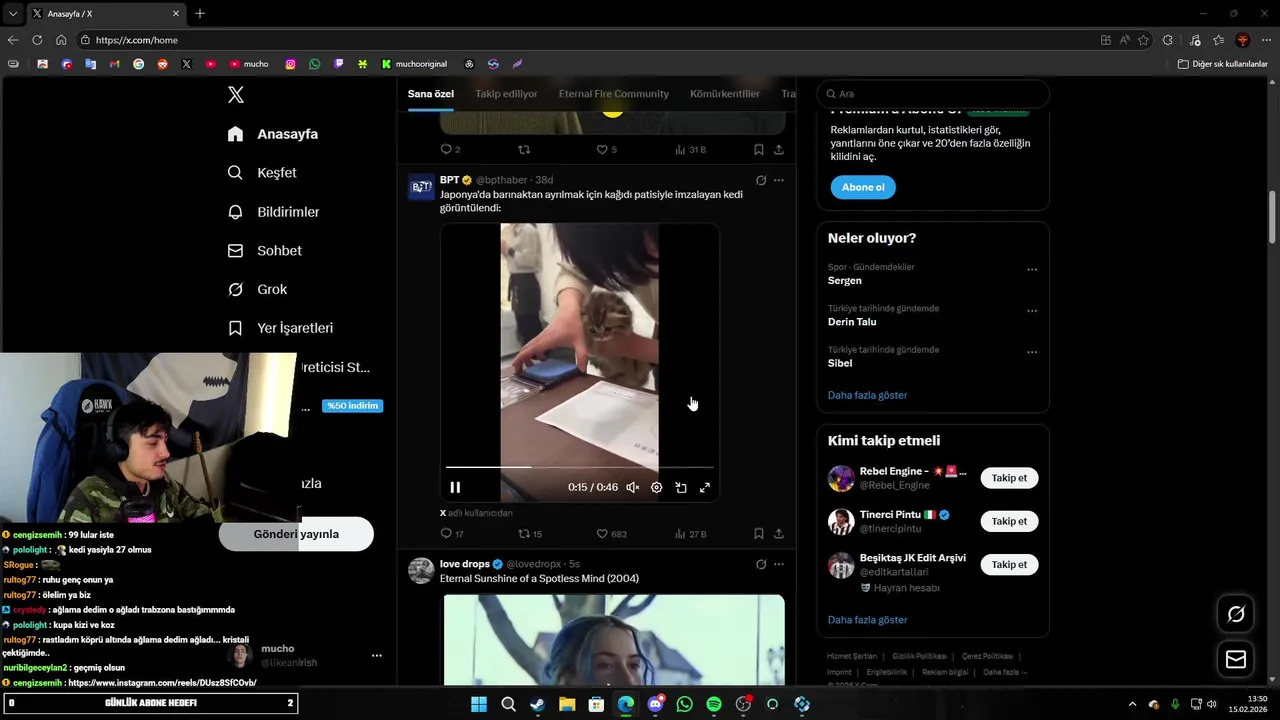1280x720 pixels.
Task: Switch to the Sana özel tab
Action: click(431, 94)
